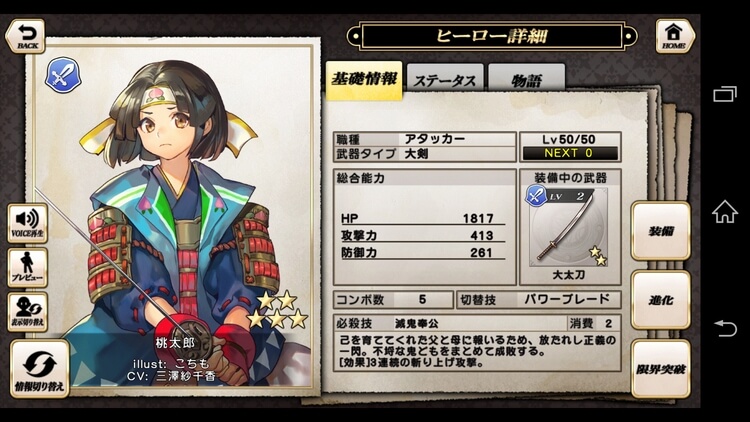Select the blue sword attribute badge

(x=63, y=75)
